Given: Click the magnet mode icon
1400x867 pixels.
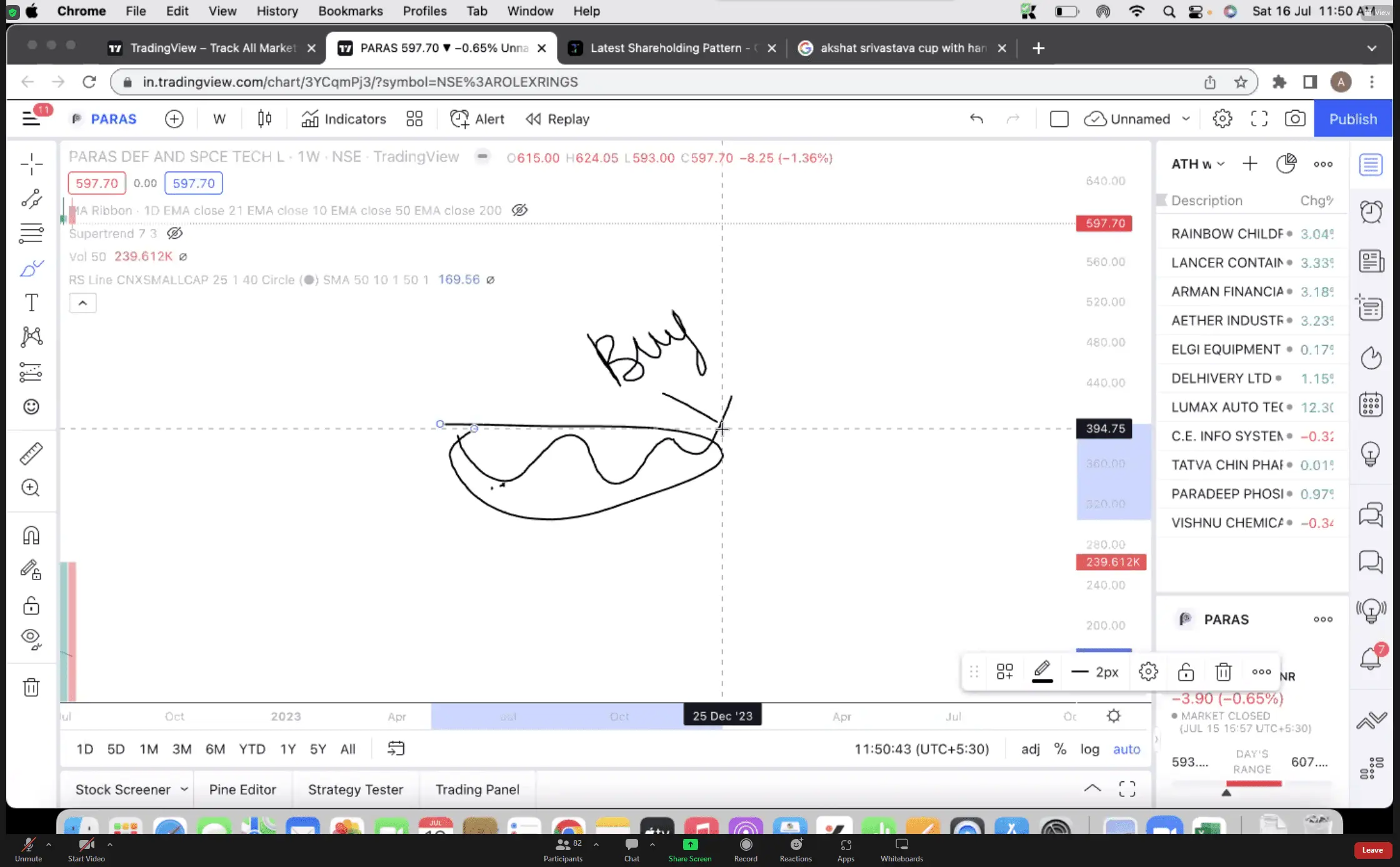Looking at the screenshot, I should 31,536.
